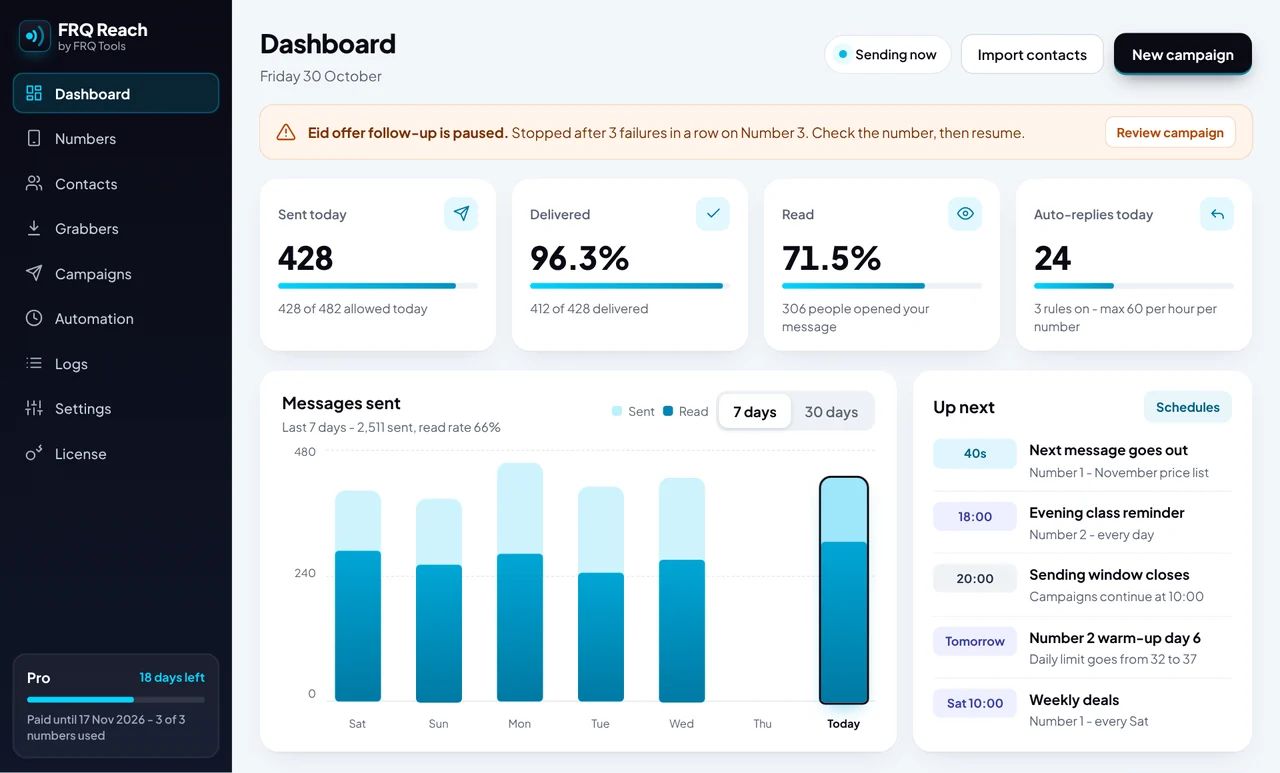Click "18 days left" in Pro card
This screenshot has height=773, width=1280.
tap(172, 677)
